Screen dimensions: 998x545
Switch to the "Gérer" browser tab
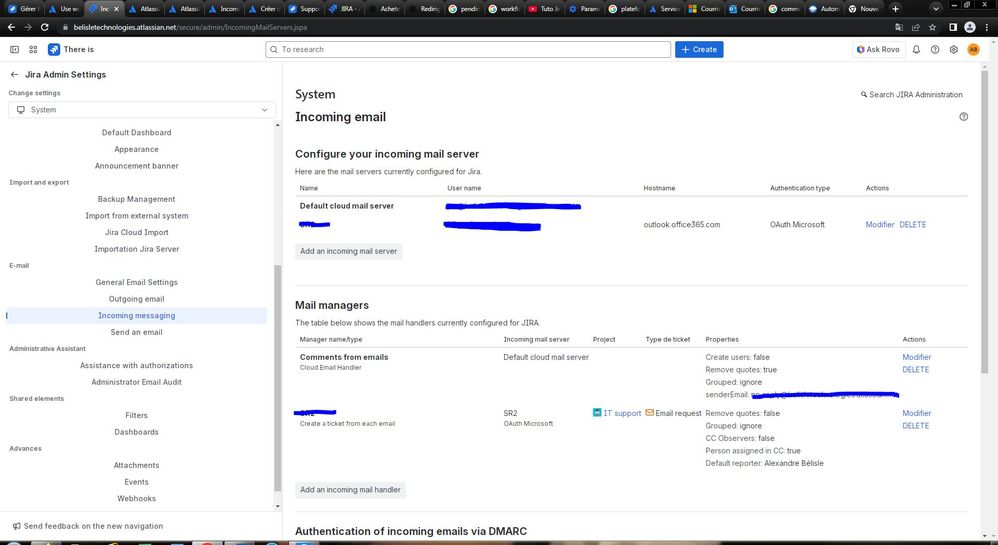22,9
